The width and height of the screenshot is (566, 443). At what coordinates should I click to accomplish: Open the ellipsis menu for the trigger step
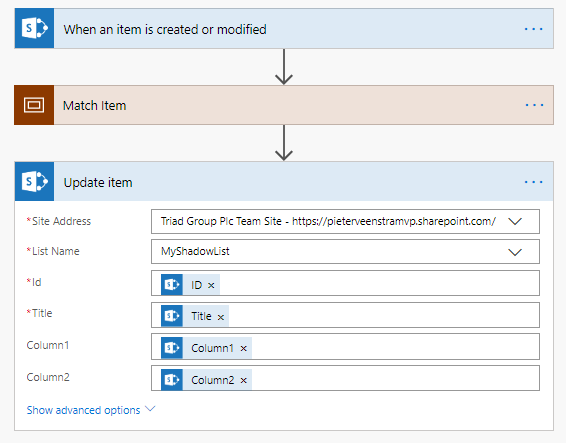click(x=533, y=29)
